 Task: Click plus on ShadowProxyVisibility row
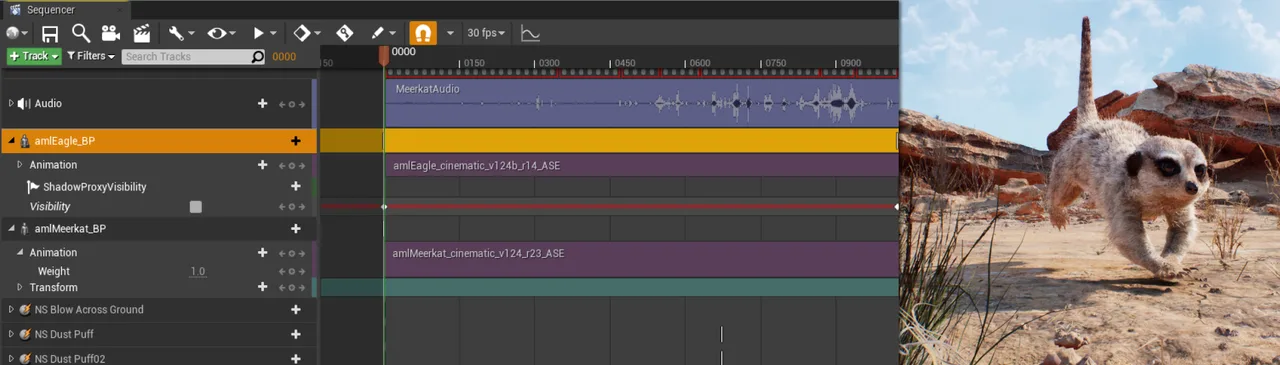point(295,186)
